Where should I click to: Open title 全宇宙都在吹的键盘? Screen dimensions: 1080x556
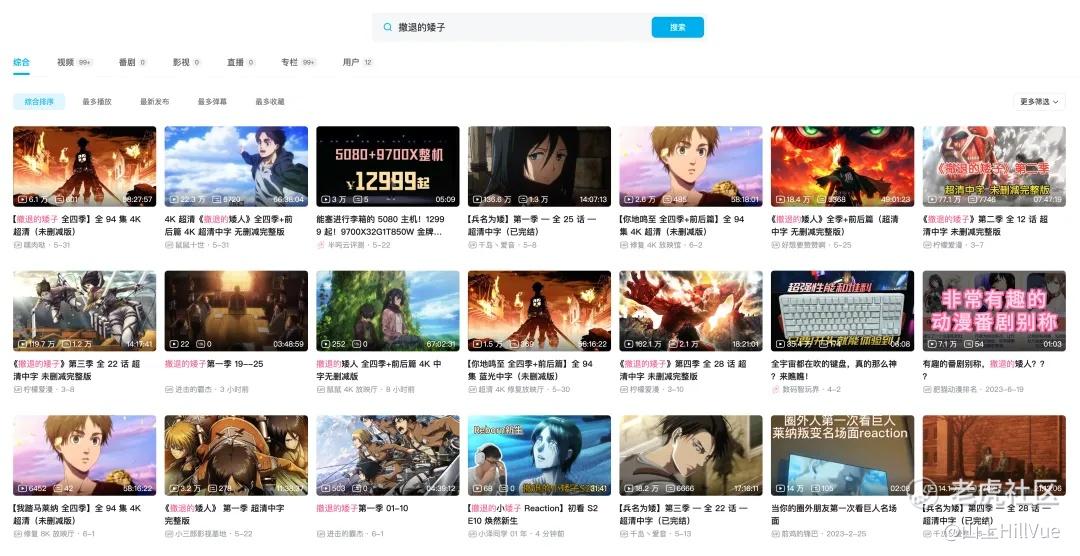click(834, 370)
